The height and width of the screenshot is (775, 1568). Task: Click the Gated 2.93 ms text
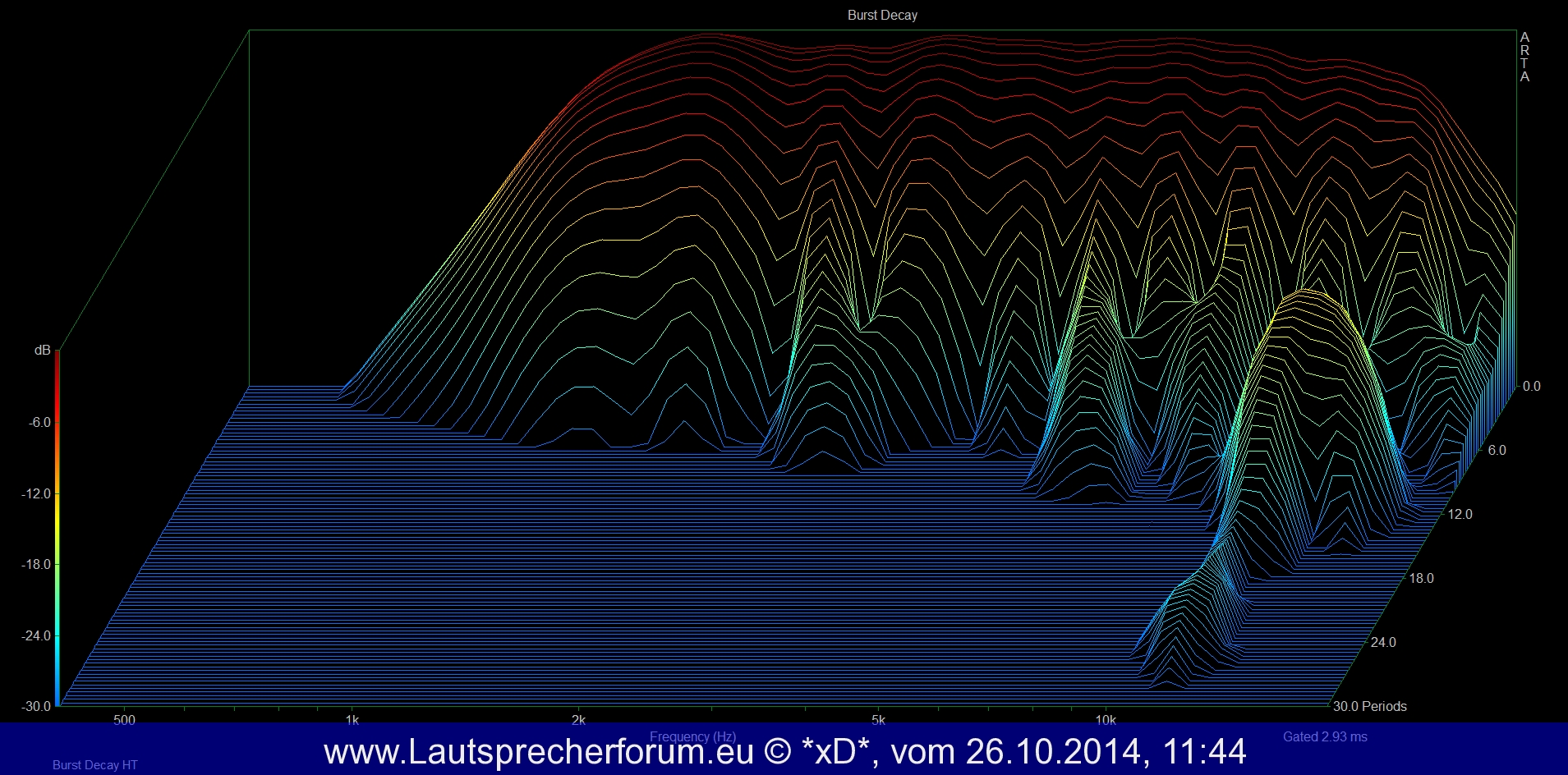pyautogui.click(x=1325, y=736)
